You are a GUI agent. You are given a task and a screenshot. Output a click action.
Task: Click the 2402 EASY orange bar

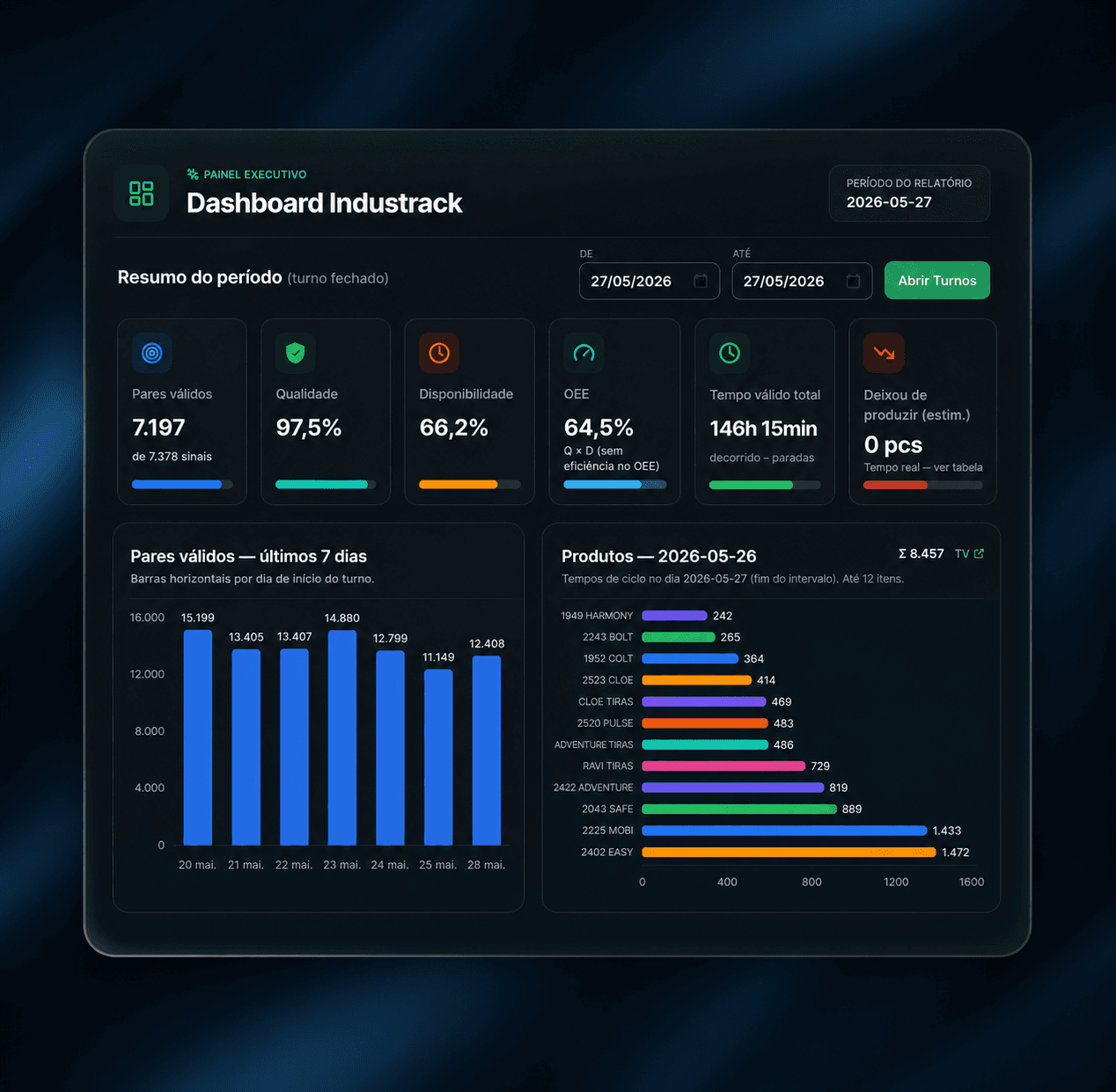pyautogui.click(x=789, y=852)
